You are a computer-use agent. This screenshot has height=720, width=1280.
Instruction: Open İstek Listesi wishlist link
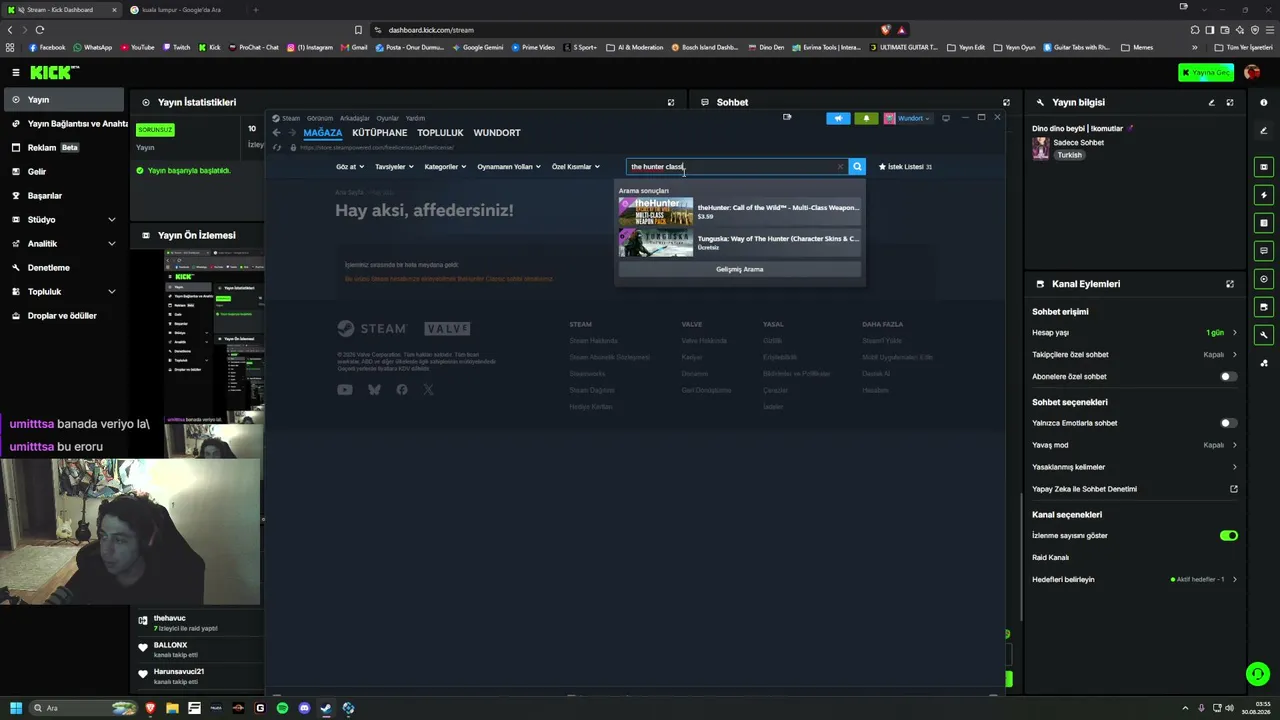click(x=905, y=167)
